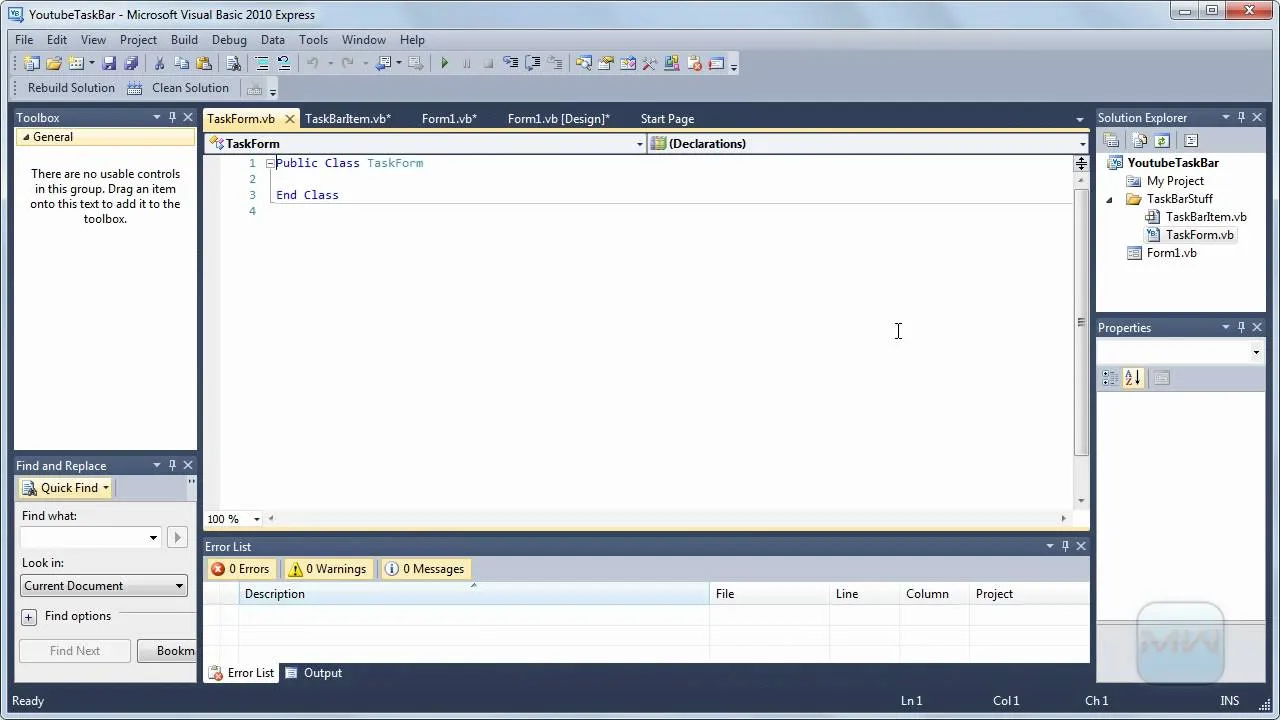This screenshot has width=1280, height=720.
Task: Click the Step Into toolbar icon
Action: (510, 63)
